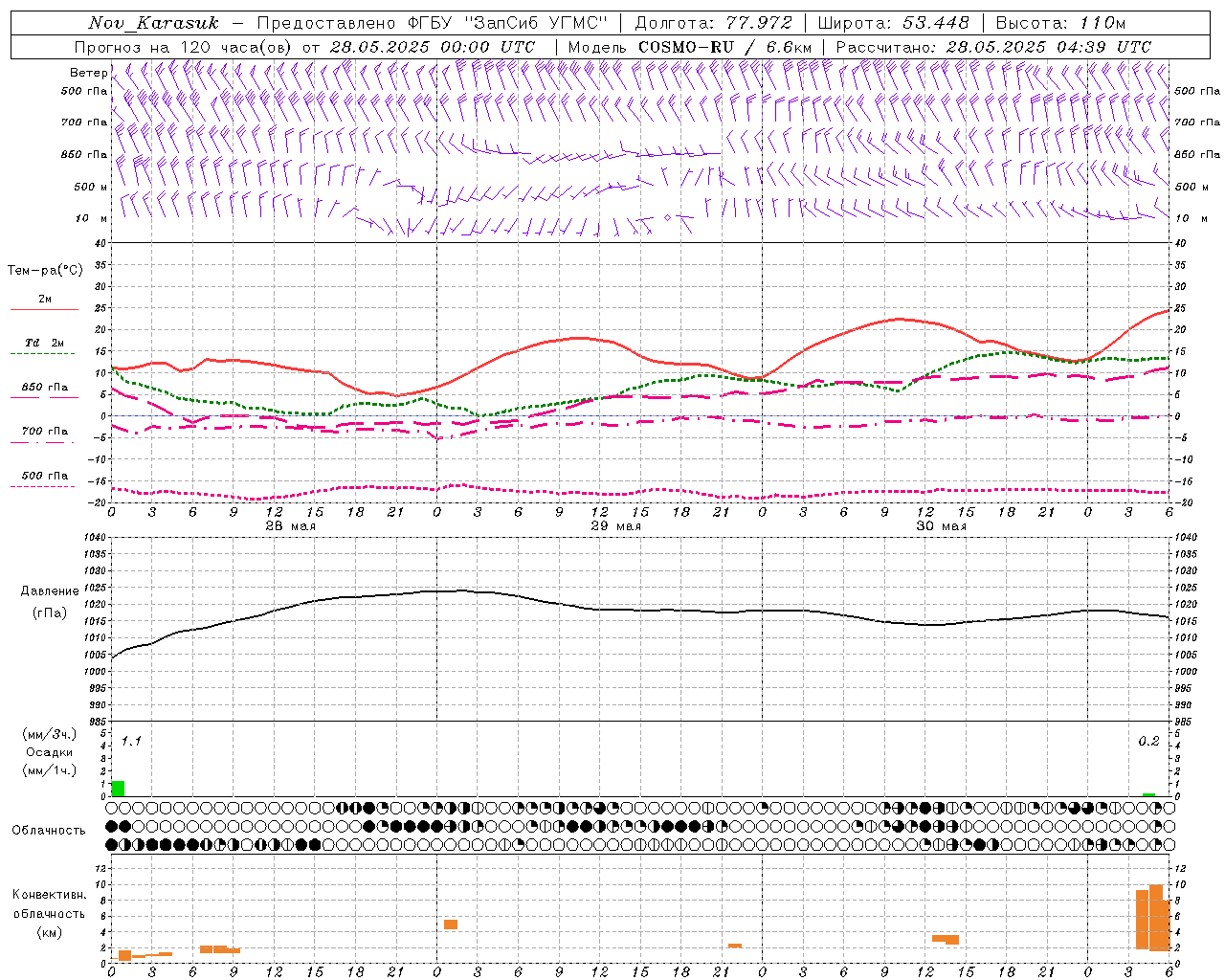The image size is (1225, 980).
Task: Click the "Прогноз на 120 часа(ов)" forecast header text
Action: pos(184,47)
